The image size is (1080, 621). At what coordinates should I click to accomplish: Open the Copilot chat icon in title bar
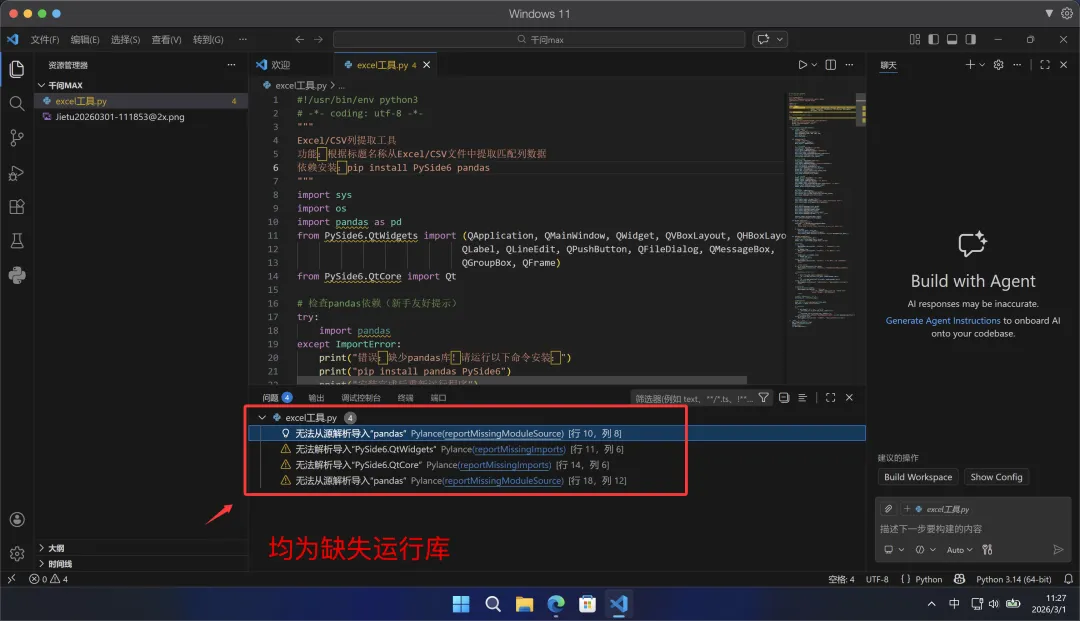click(x=762, y=39)
